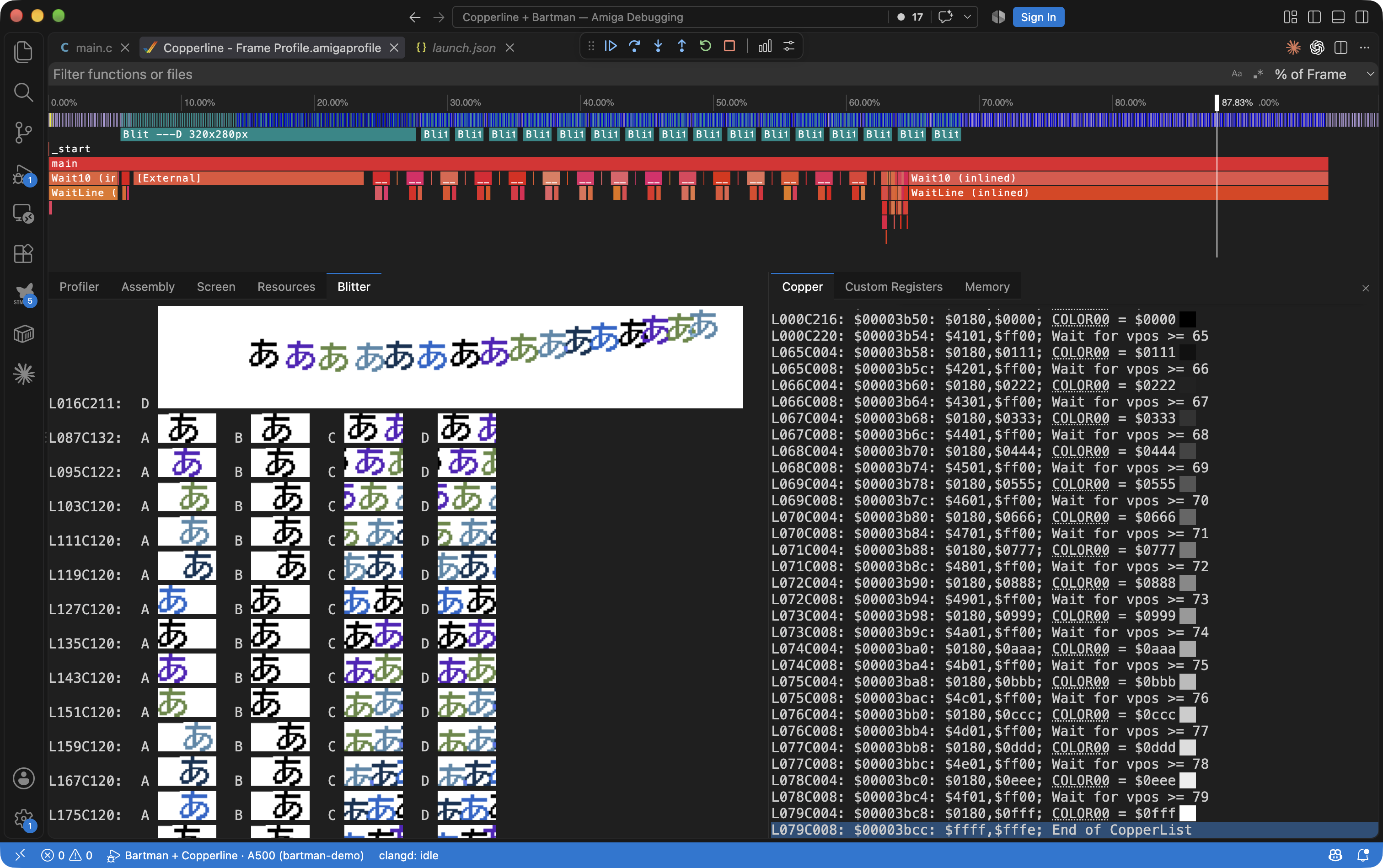
Task: Toggle match case in filter
Action: click(1237, 74)
